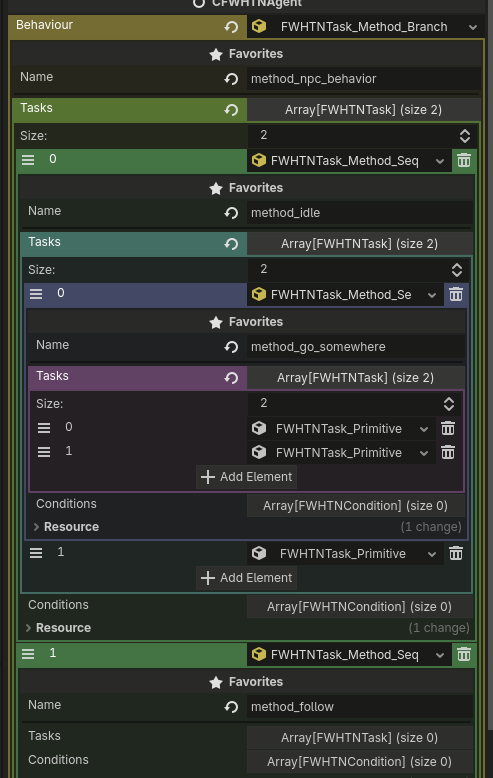Revert the method_npc_behavior Name value
The image size is (493, 778).
231,78
